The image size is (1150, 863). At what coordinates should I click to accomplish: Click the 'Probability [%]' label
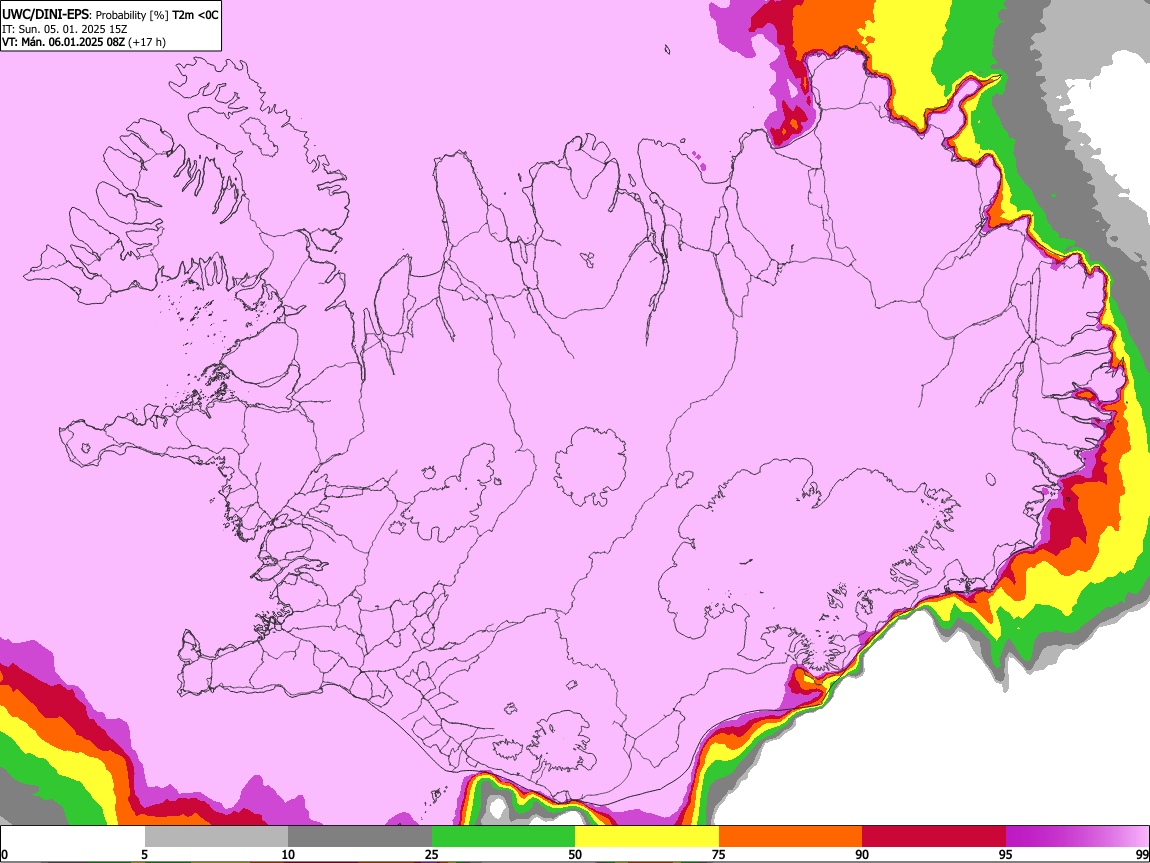[132, 15]
